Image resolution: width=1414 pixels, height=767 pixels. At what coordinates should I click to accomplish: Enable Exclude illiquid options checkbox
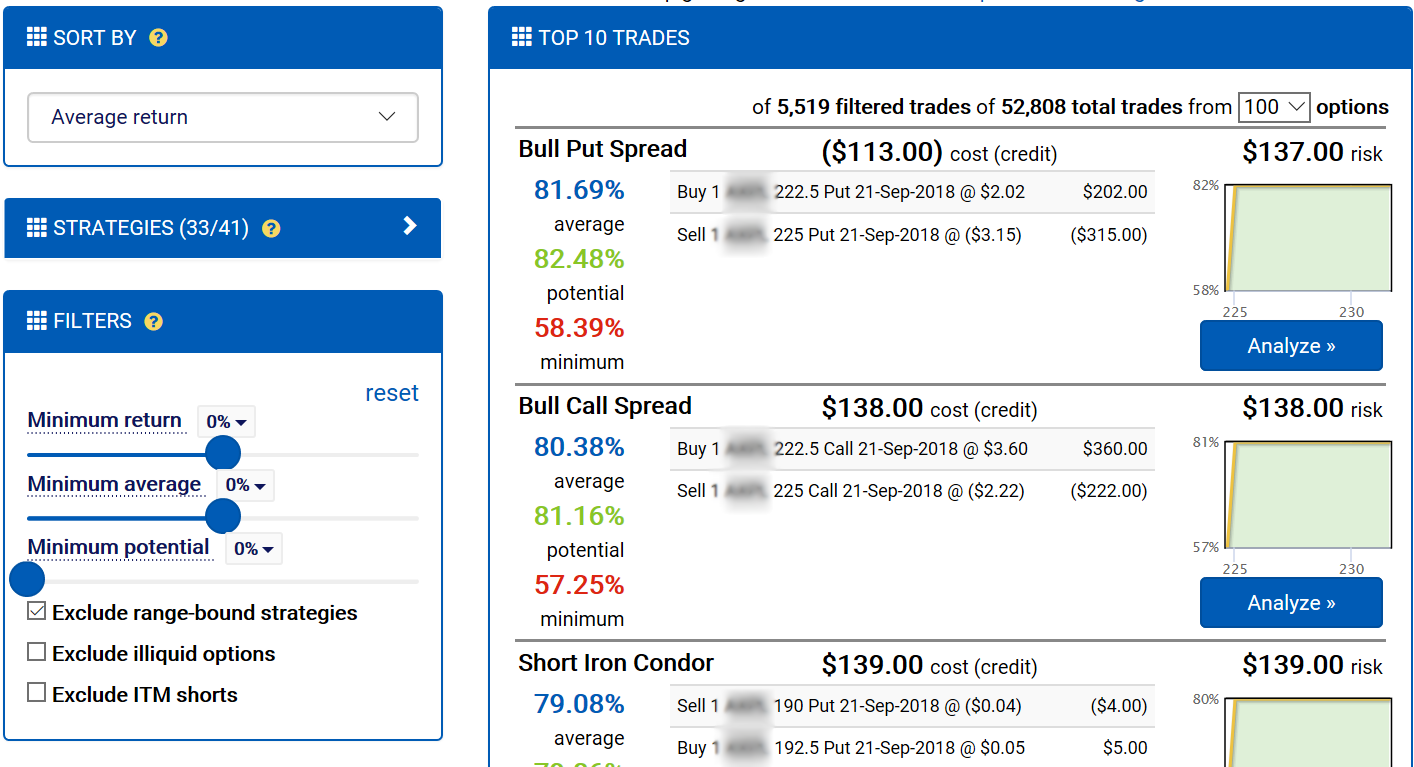click(x=37, y=652)
